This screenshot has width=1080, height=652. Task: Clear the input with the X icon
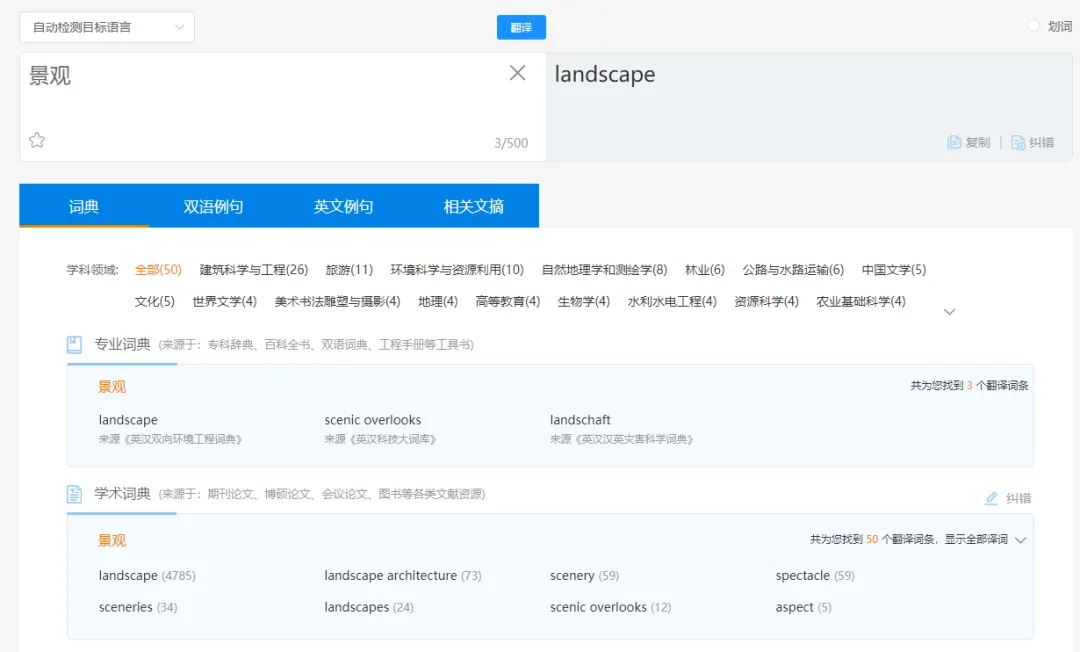pyautogui.click(x=517, y=73)
